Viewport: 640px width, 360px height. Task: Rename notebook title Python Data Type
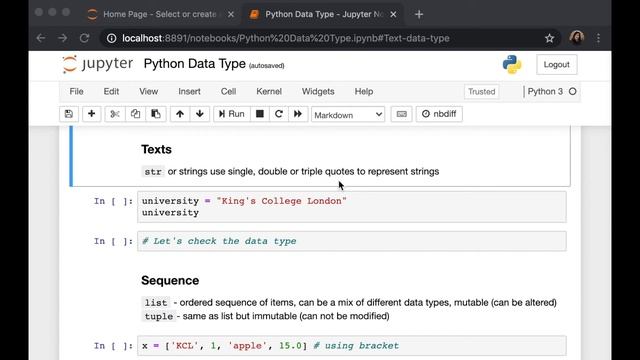[195, 64]
